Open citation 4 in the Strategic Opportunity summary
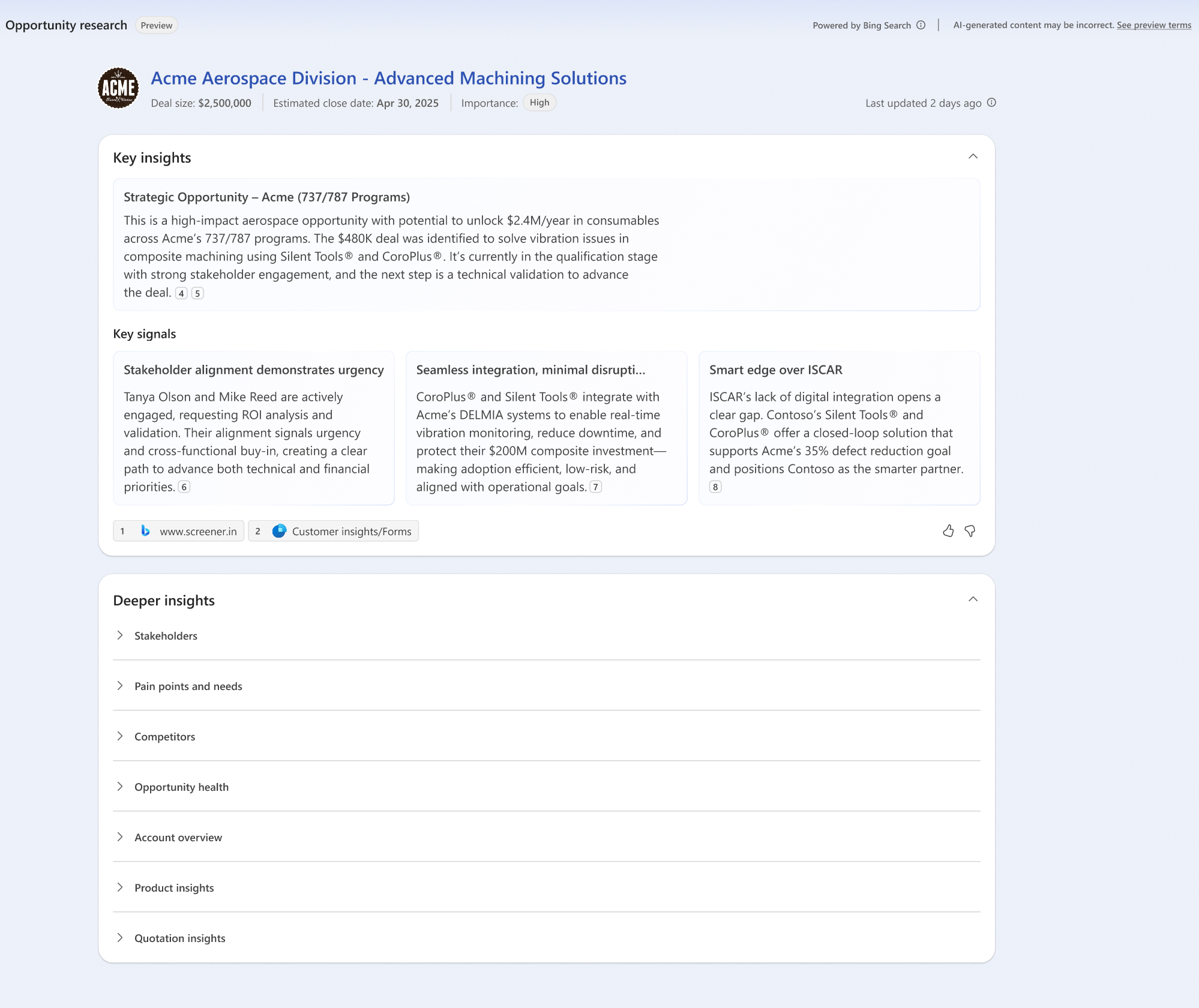This screenshot has width=1199, height=1008. (x=181, y=293)
